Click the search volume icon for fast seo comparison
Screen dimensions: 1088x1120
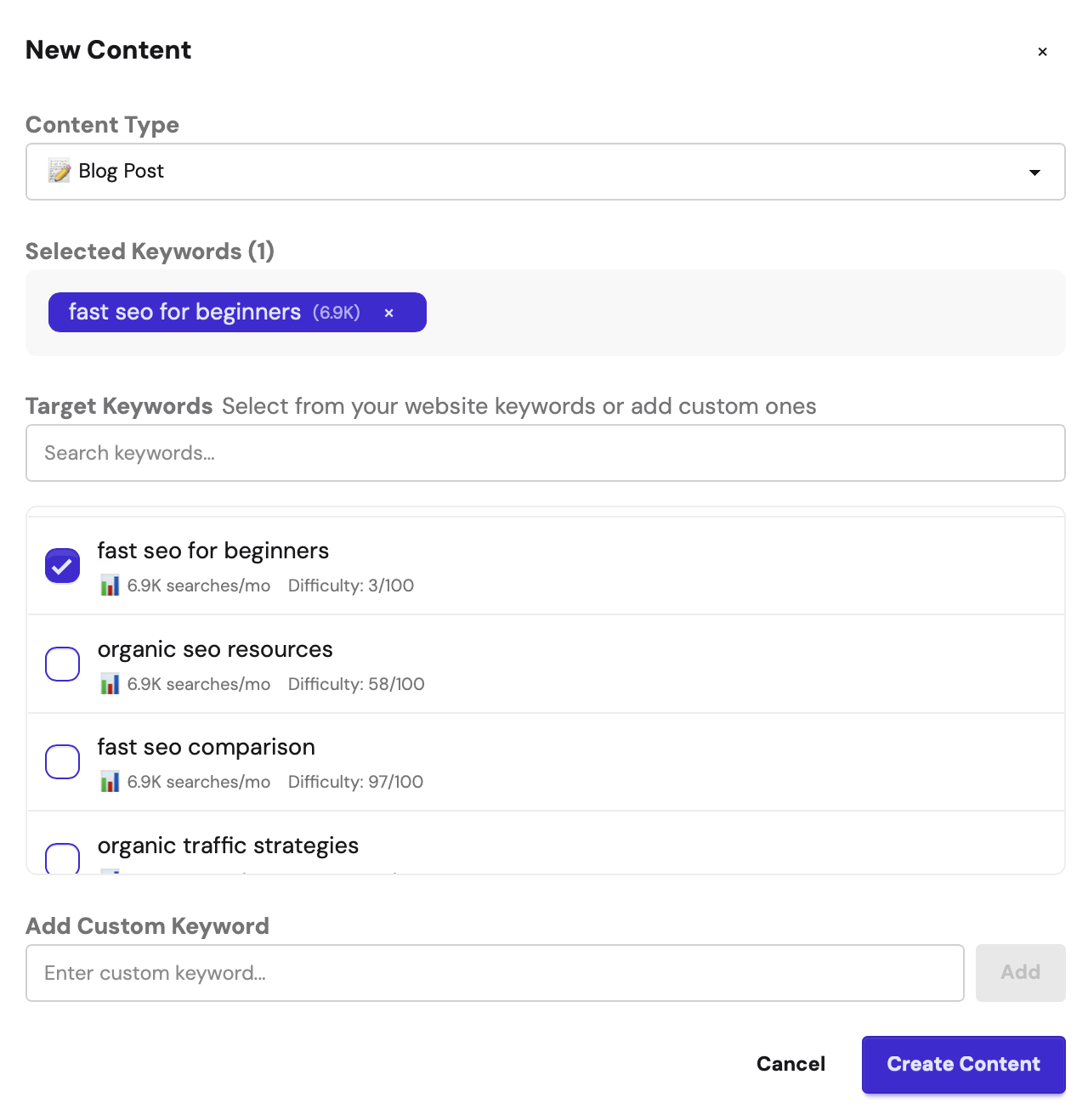point(110,782)
